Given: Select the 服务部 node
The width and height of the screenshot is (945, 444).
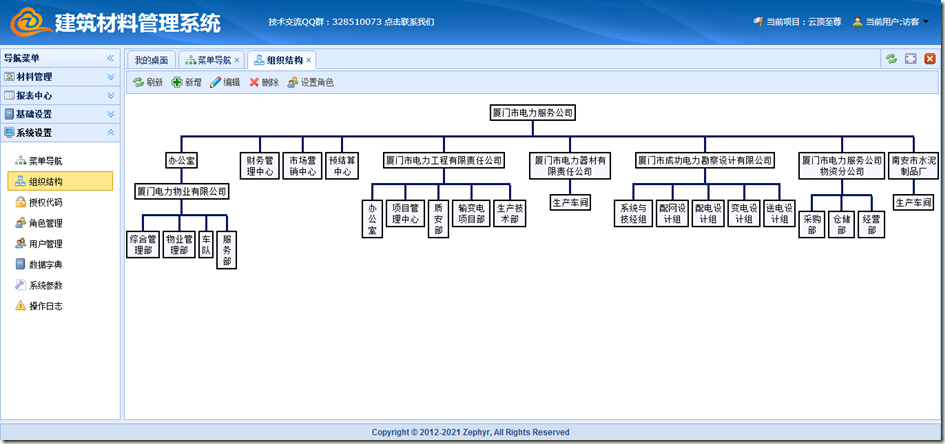Looking at the screenshot, I should point(227,249).
